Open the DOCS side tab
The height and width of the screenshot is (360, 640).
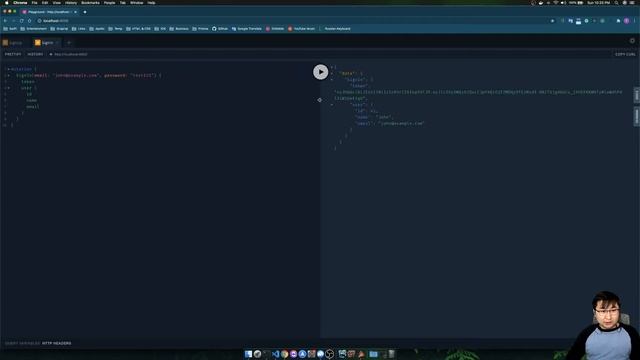click(636, 95)
